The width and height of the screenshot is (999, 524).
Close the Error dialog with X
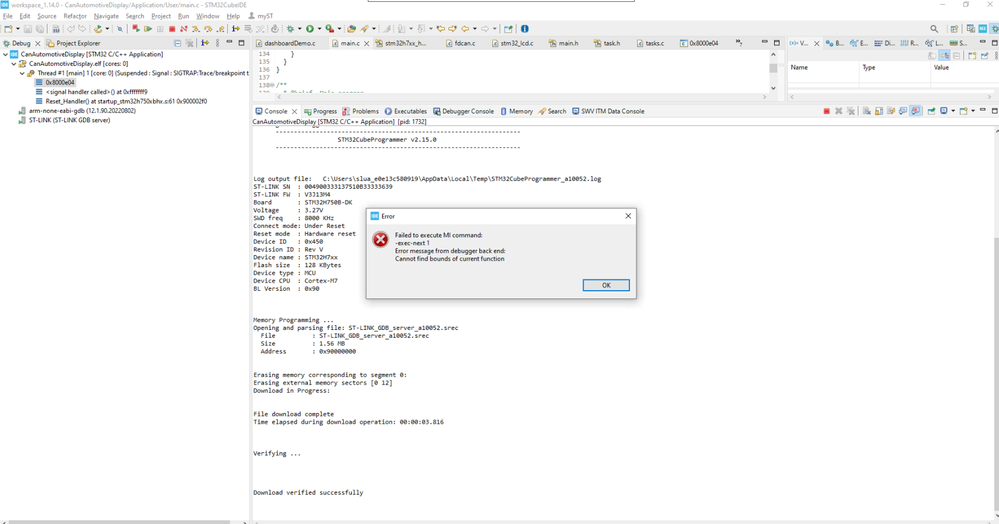(628, 216)
